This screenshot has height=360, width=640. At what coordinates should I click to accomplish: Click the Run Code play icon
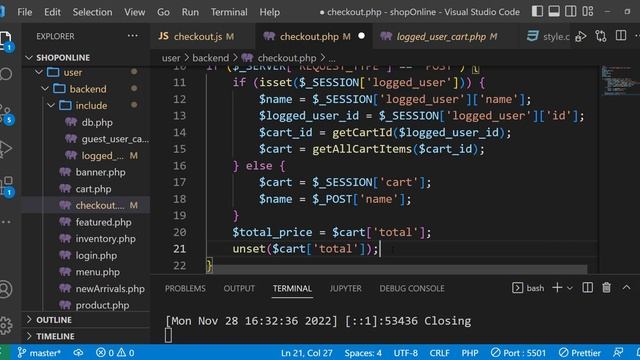click(x=580, y=36)
